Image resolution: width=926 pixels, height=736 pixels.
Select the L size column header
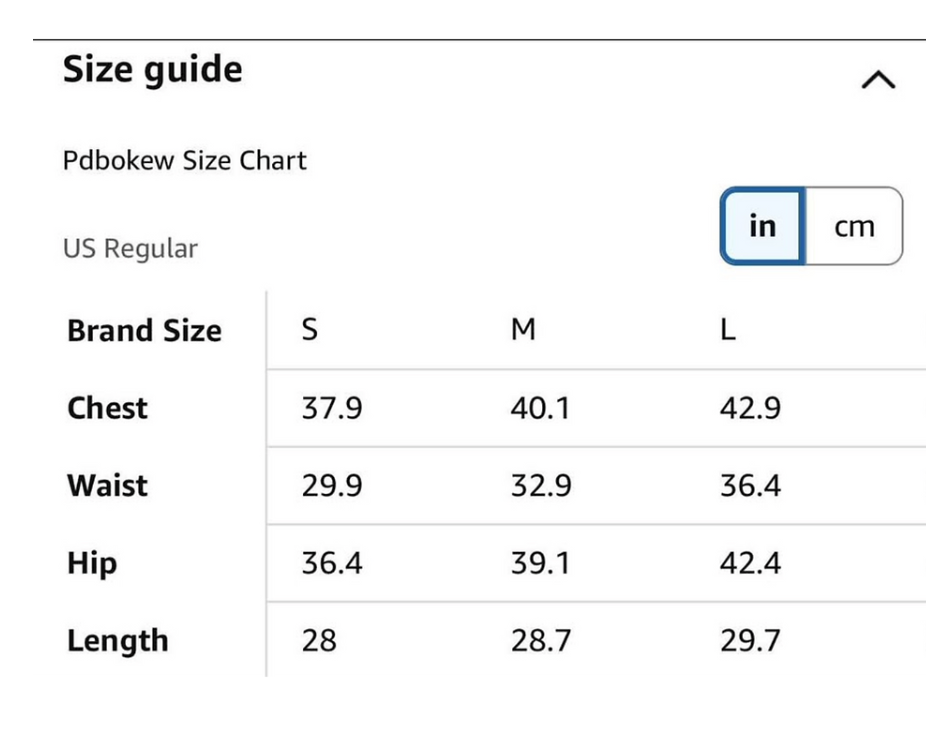coord(728,331)
